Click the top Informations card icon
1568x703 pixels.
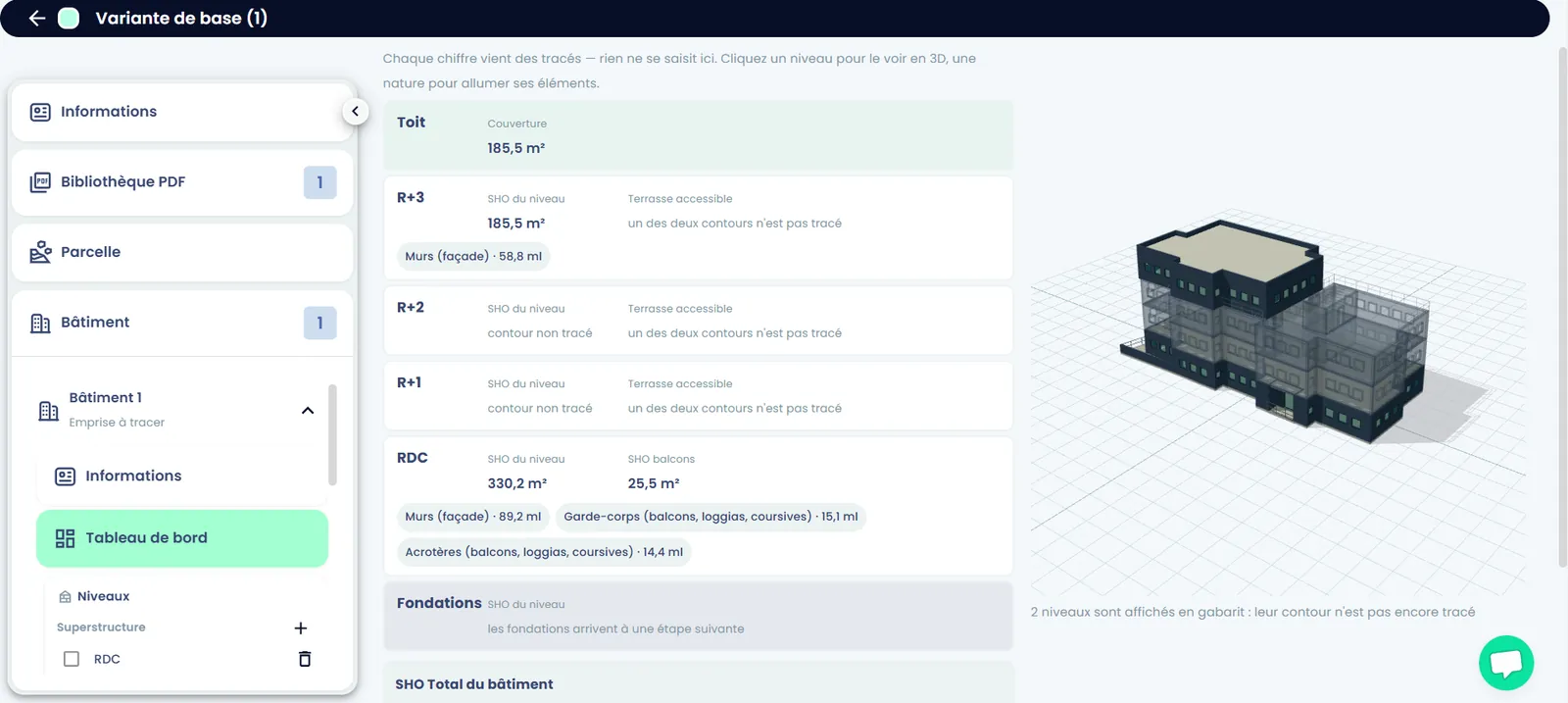40,112
